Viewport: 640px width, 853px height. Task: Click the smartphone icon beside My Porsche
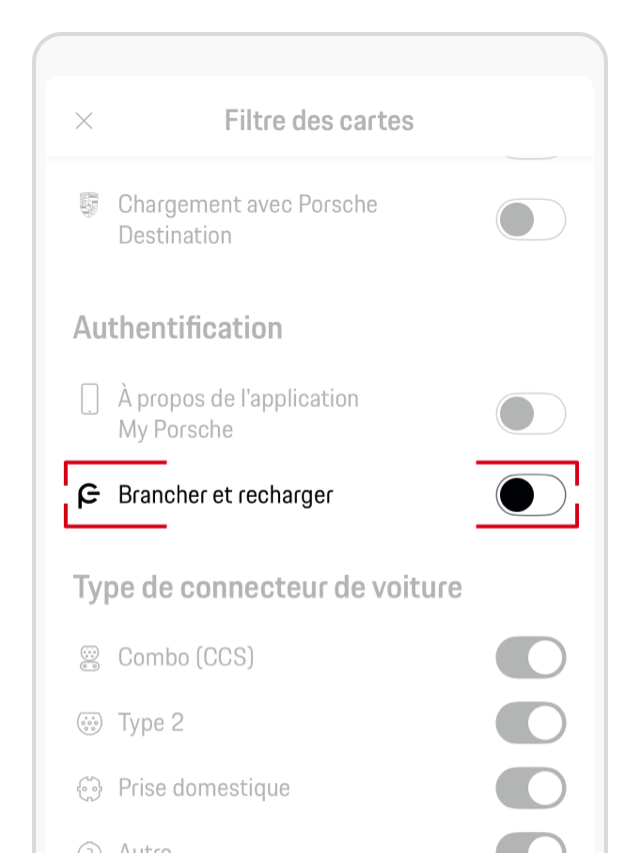click(89, 400)
